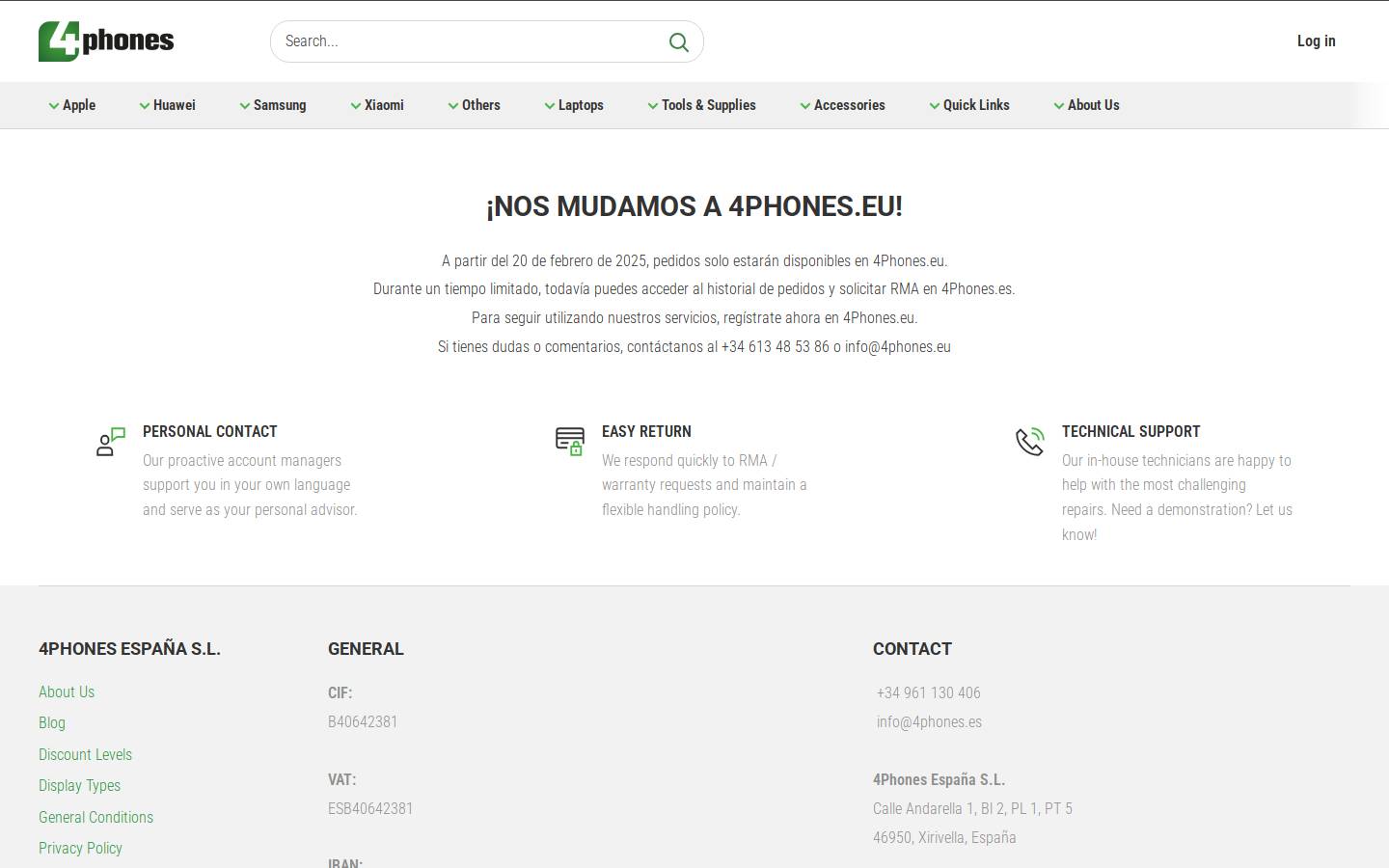Screen dimensions: 1389x868
Task: Open the Log in link
Action: (x=1316, y=41)
